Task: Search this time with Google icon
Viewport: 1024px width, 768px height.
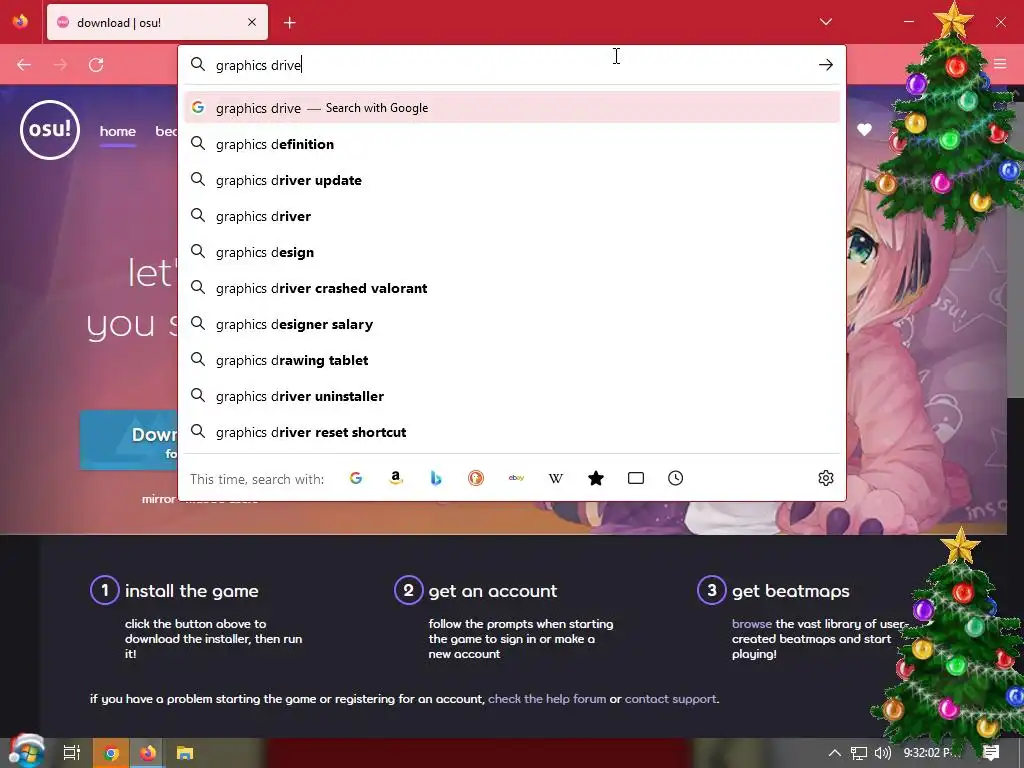Action: [x=356, y=478]
